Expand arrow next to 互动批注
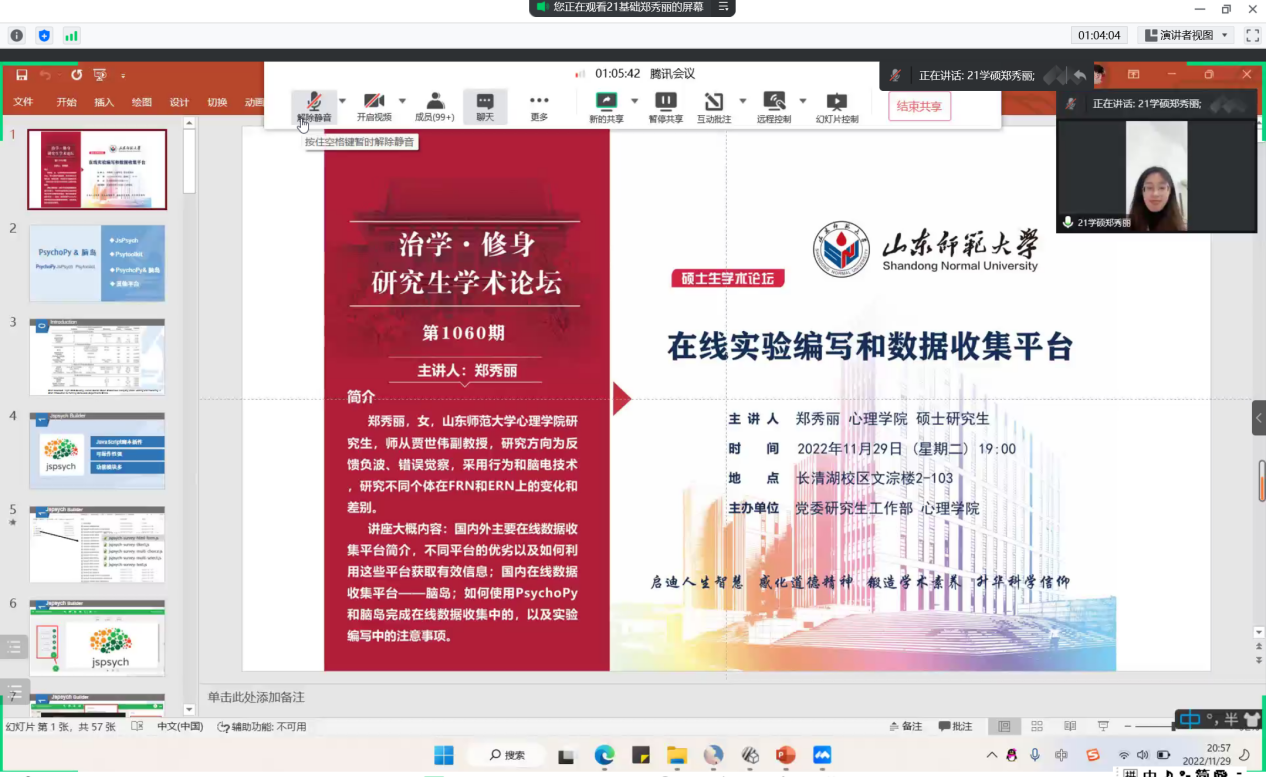The image size is (1266, 777). (x=742, y=101)
